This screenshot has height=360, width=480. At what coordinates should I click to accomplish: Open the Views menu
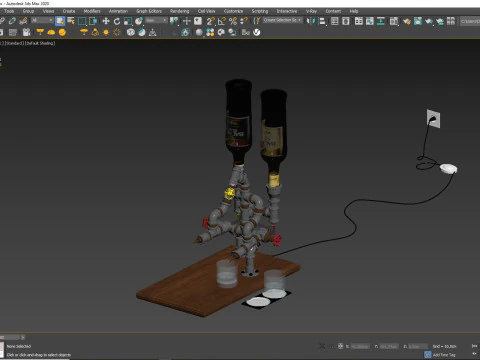[x=48, y=11]
